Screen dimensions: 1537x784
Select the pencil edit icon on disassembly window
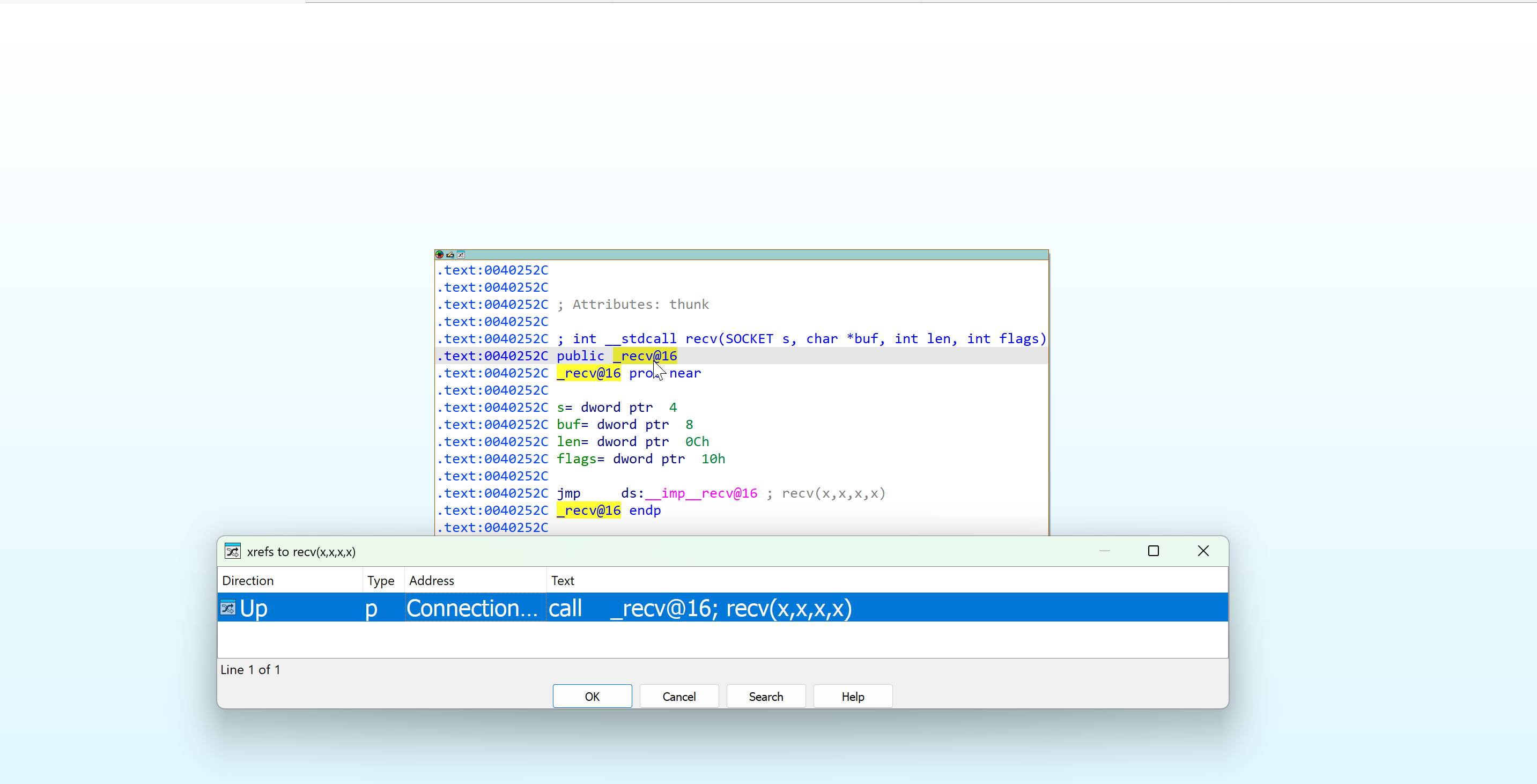pyautogui.click(x=450, y=255)
